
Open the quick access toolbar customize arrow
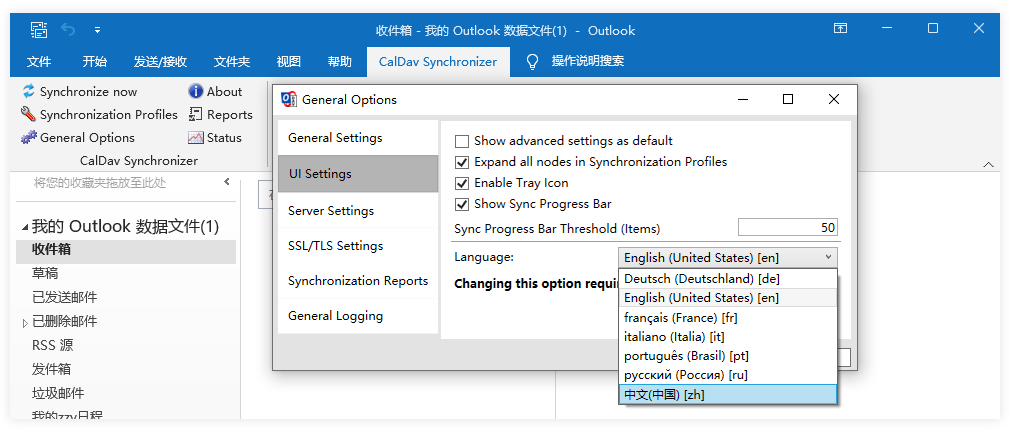98,30
